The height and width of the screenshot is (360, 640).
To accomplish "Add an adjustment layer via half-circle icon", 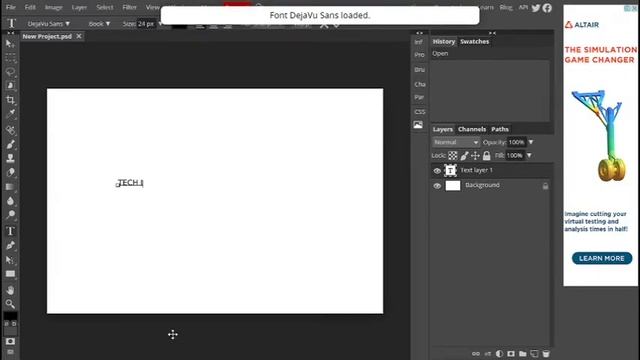I will [x=499, y=354].
